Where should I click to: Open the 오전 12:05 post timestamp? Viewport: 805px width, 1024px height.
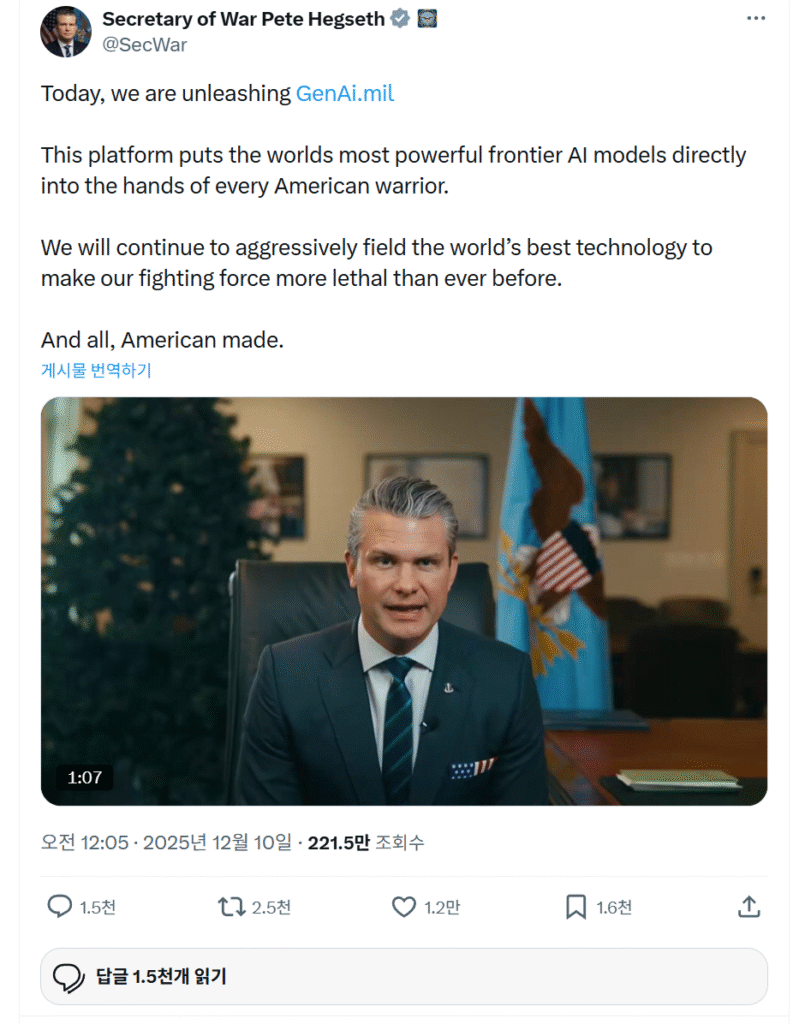pyautogui.click(x=85, y=843)
